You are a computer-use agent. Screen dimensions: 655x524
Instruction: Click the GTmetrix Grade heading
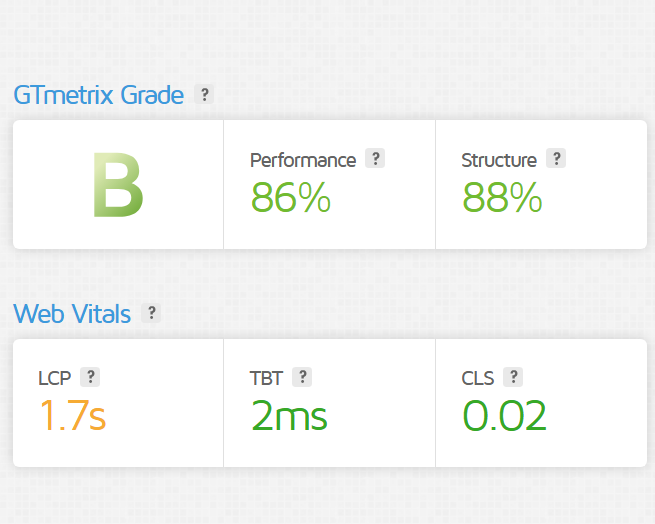[99, 95]
